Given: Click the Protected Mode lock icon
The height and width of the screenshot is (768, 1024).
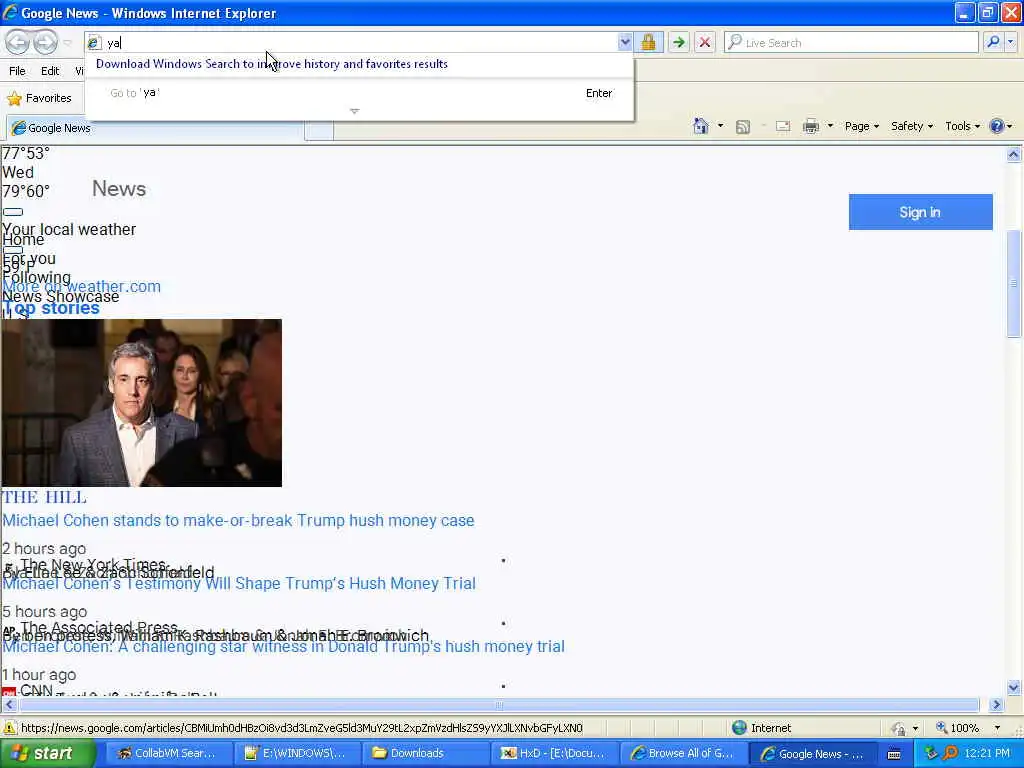Looking at the screenshot, I should click(899, 728).
